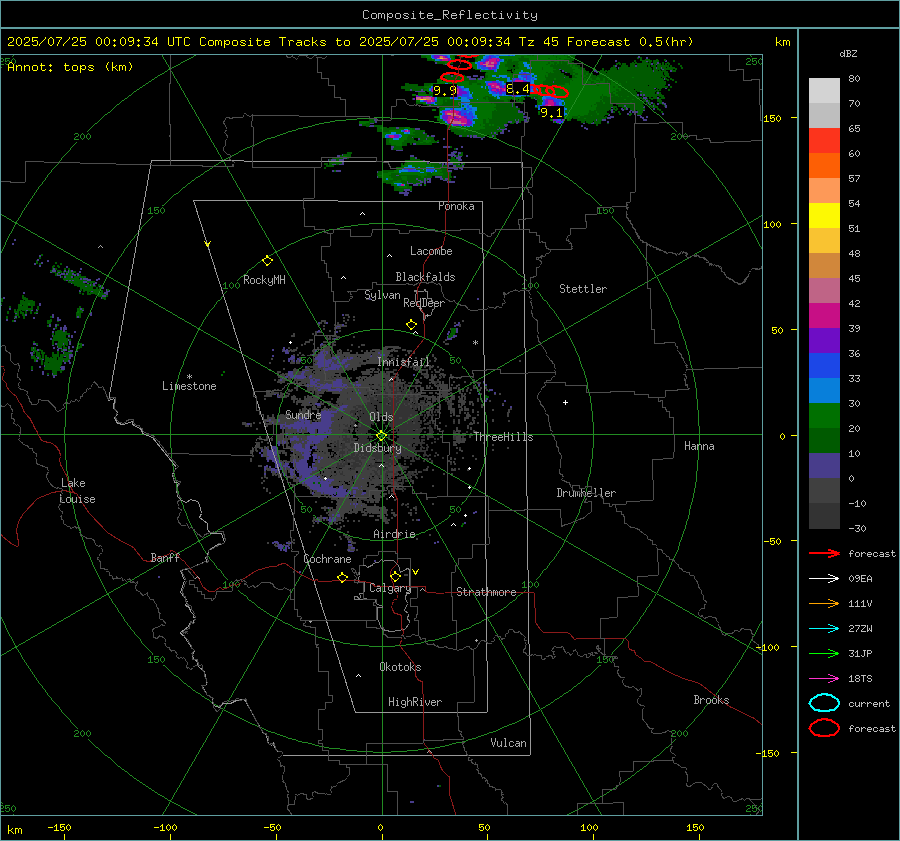Click the Airdrie city label

coord(394,534)
